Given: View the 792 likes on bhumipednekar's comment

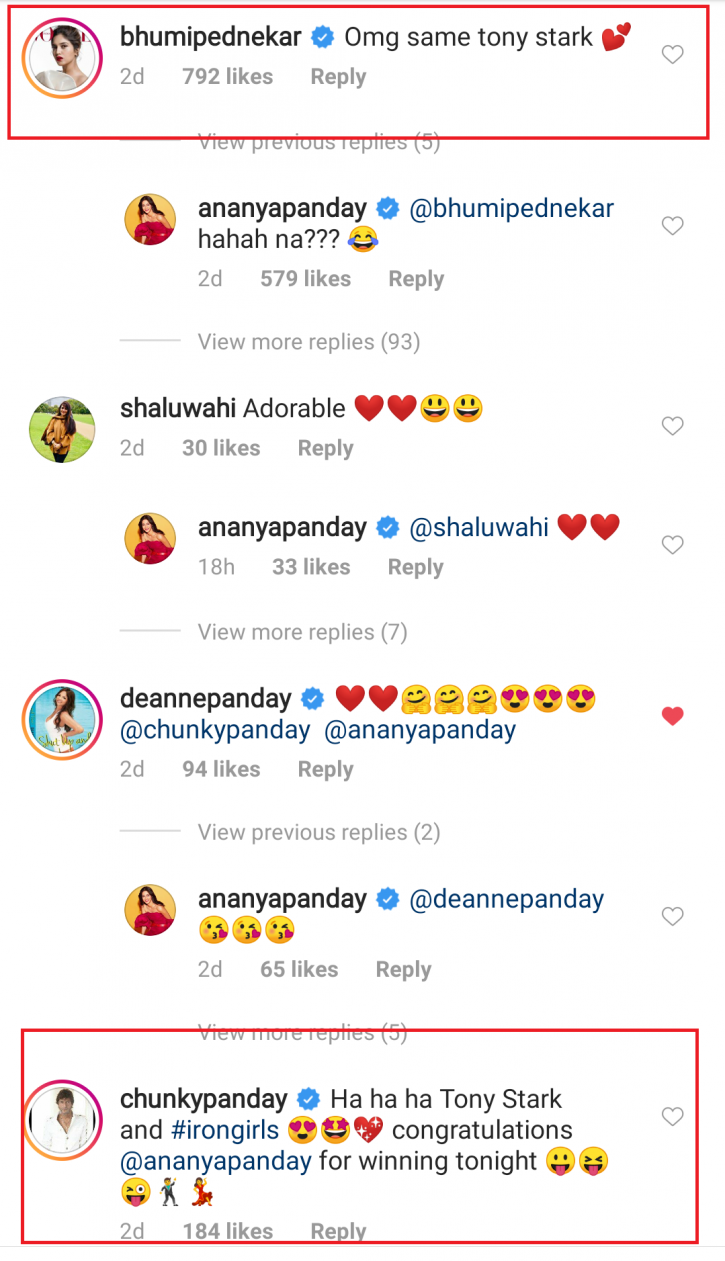Looking at the screenshot, I should click(x=227, y=77).
